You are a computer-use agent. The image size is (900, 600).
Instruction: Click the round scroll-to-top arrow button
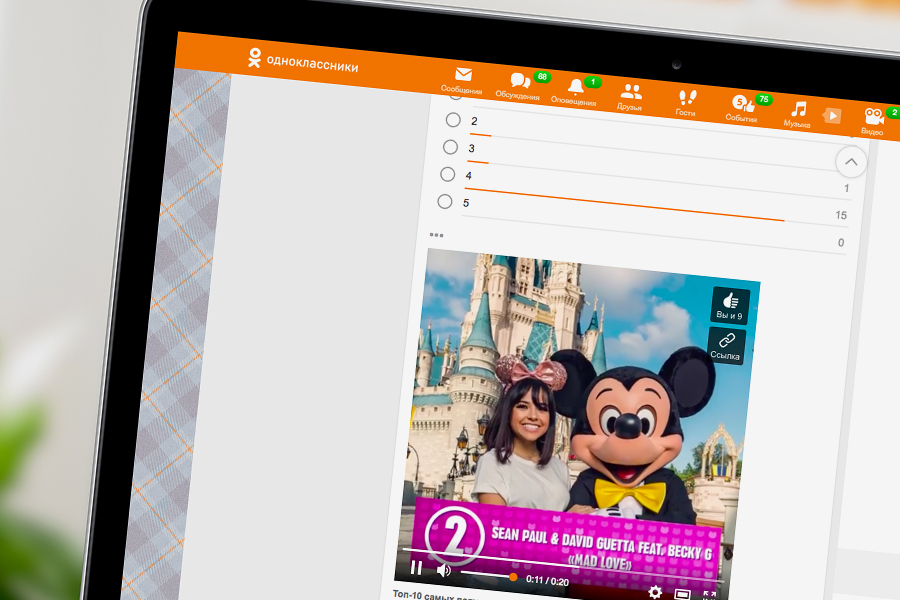[851, 162]
